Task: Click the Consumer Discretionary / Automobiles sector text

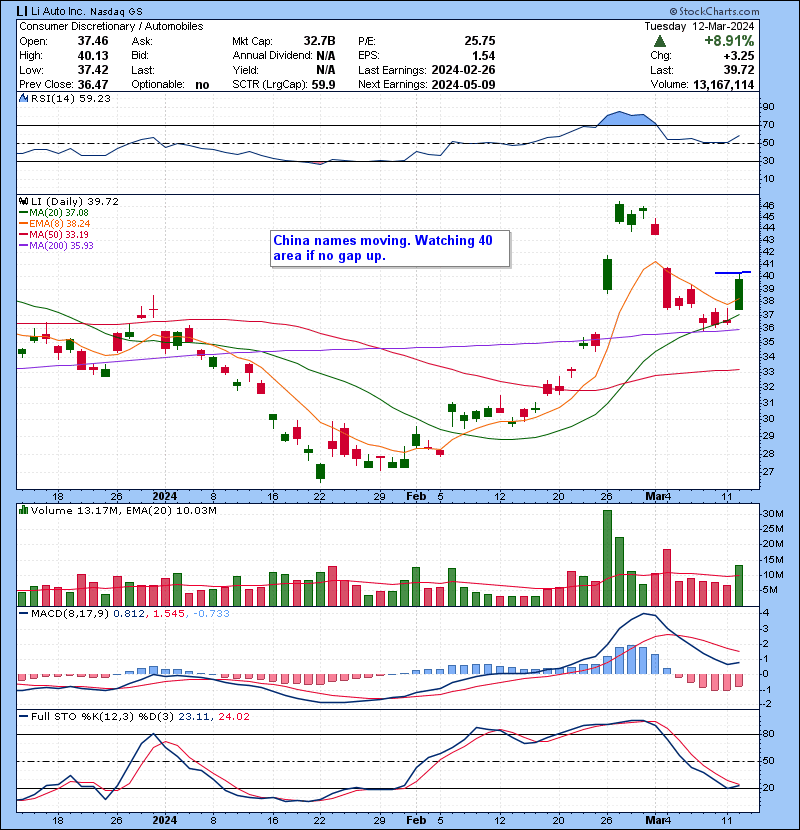Action: coord(111,26)
